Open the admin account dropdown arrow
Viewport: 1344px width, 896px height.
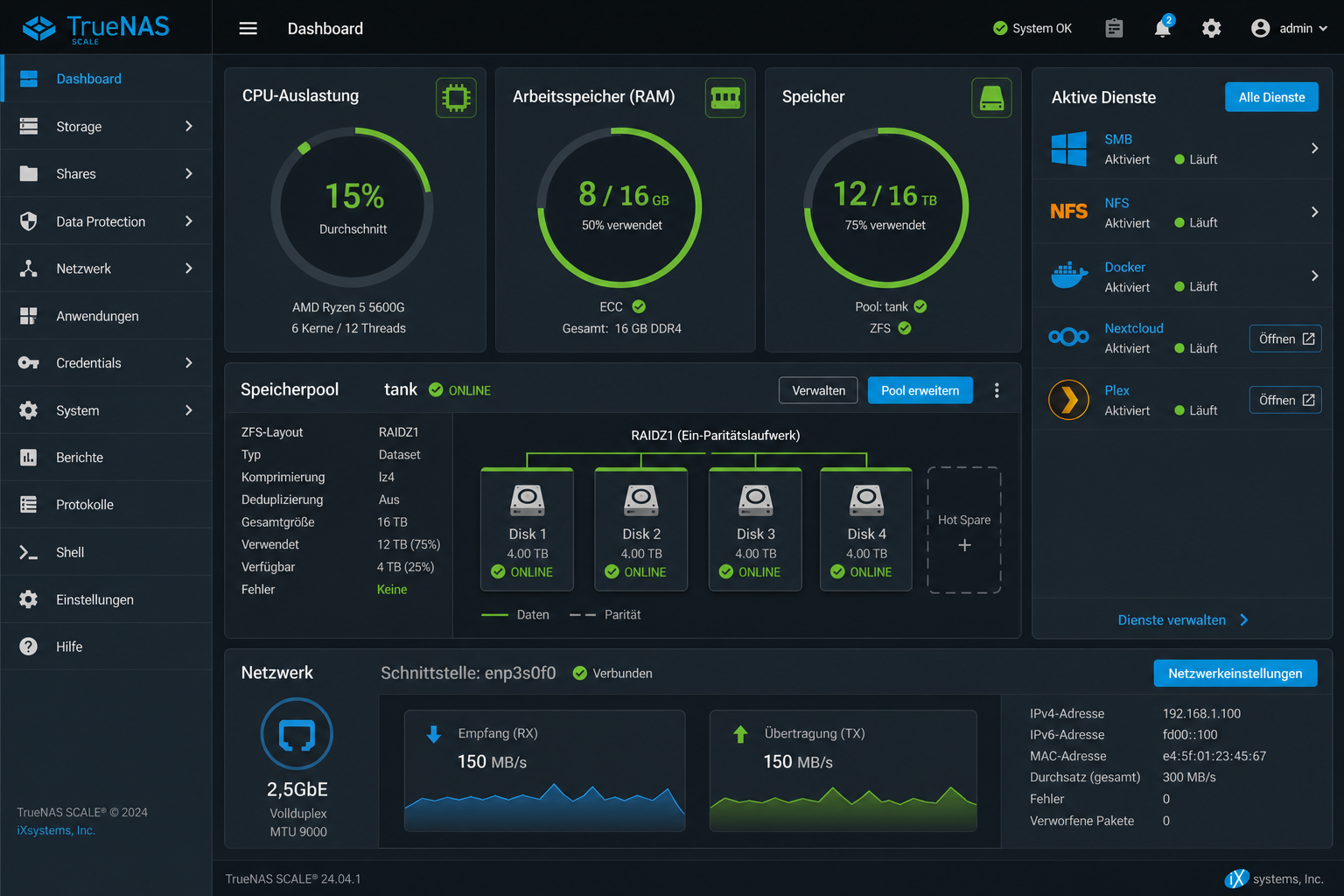pyautogui.click(x=1323, y=29)
